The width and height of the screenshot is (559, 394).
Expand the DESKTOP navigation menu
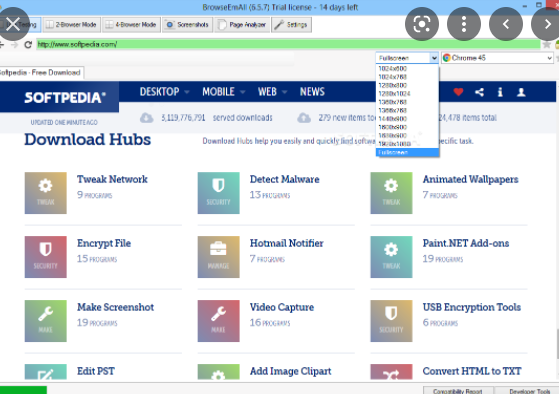click(x=164, y=92)
